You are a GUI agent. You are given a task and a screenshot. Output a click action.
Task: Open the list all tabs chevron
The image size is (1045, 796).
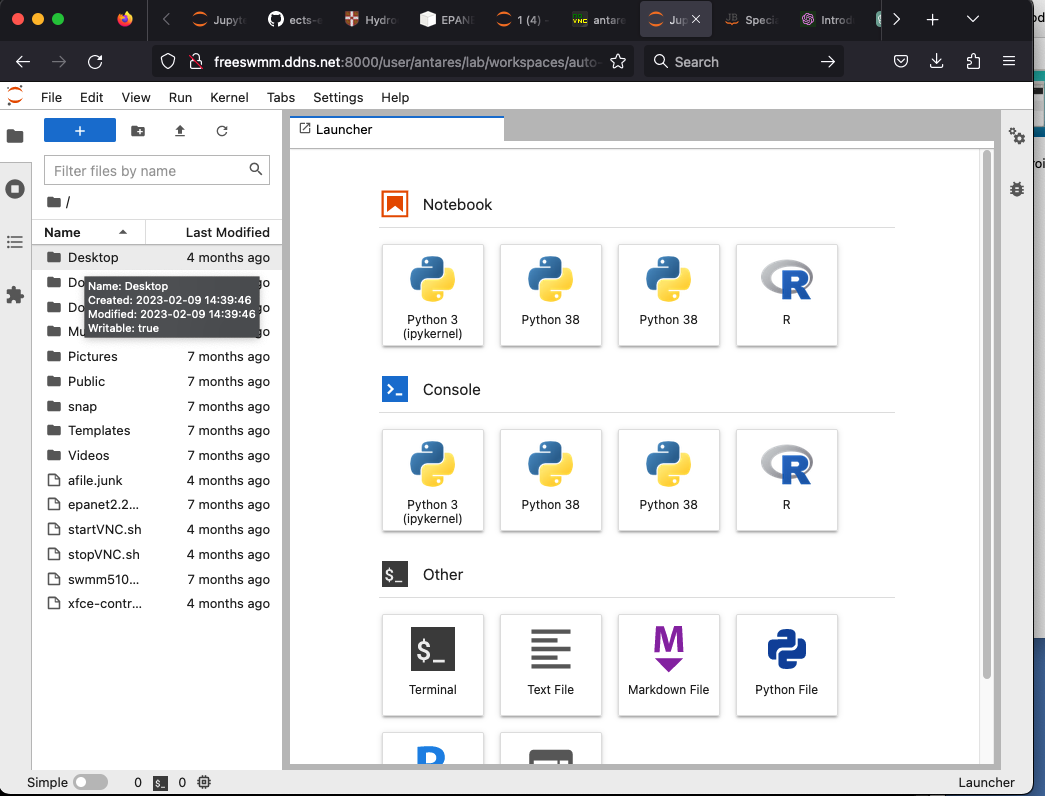(972, 19)
